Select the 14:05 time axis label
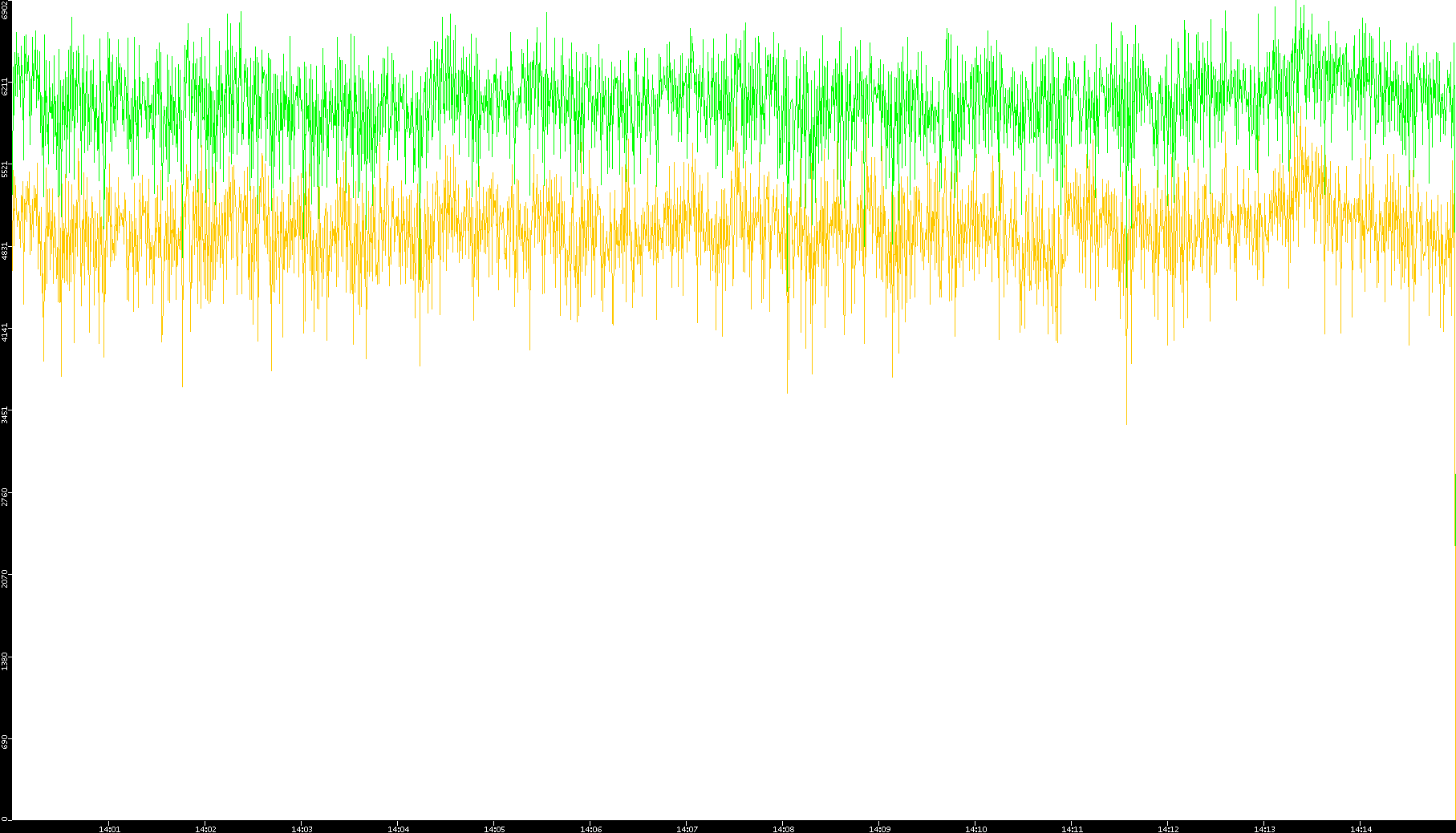The width and height of the screenshot is (1456, 833). click(x=494, y=829)
